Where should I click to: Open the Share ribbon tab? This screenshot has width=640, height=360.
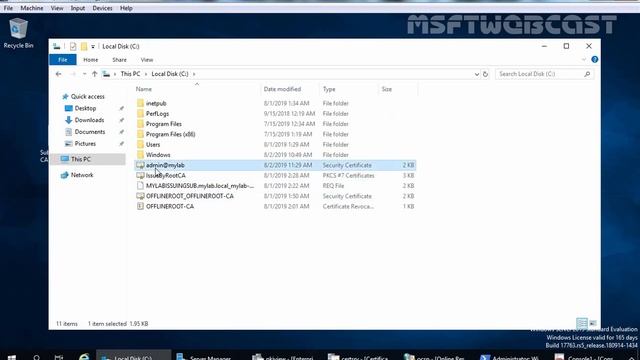tap(119, 60)
